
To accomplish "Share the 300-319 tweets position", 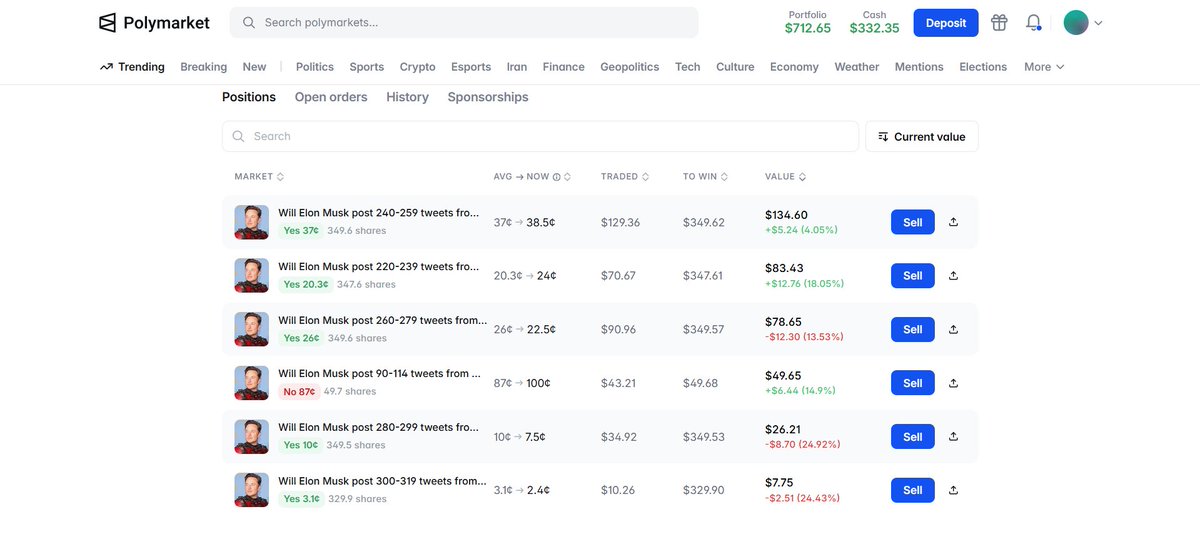I will pos(953,490).
